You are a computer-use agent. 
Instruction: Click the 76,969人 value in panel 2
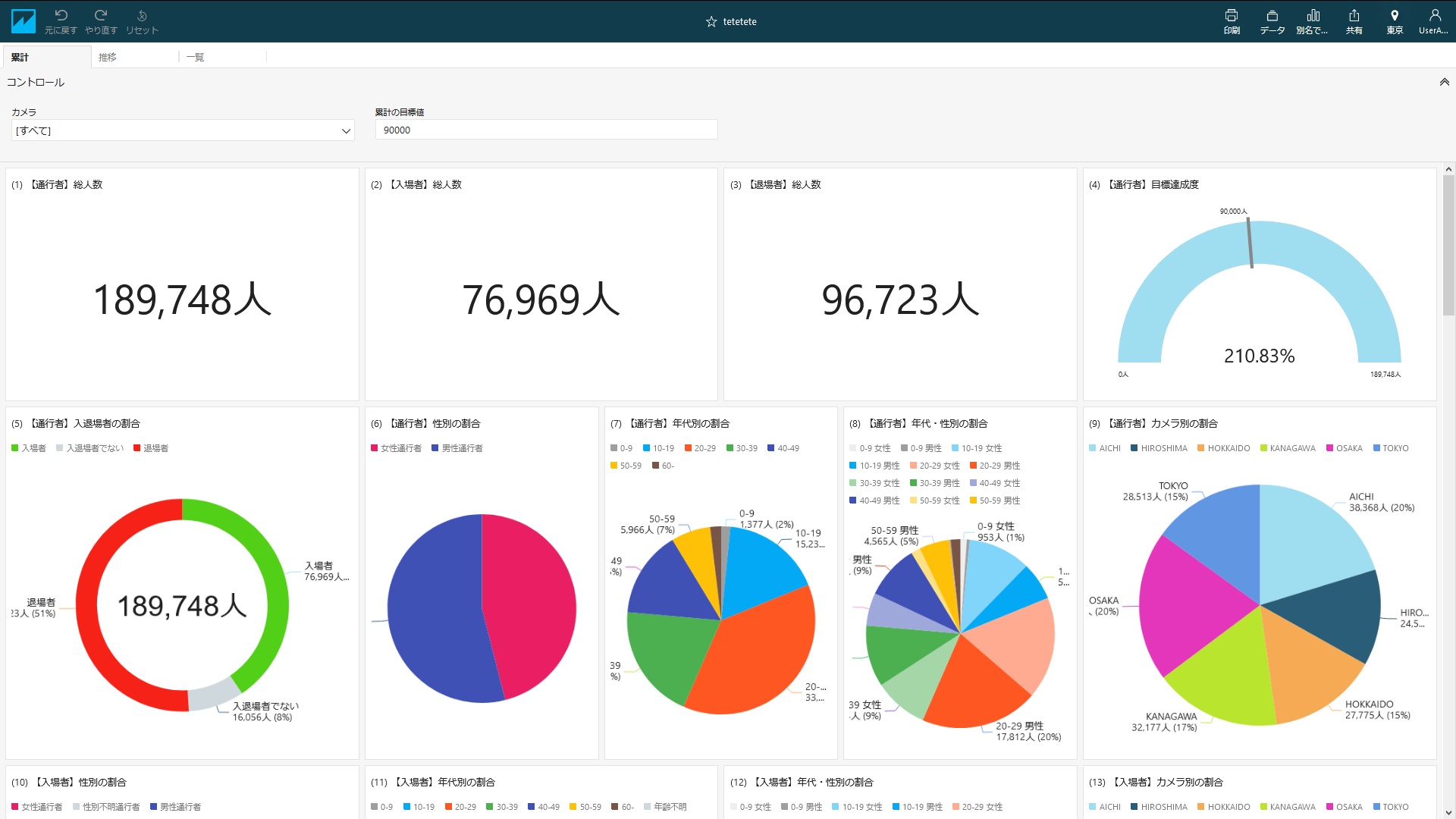pos(541,300)
